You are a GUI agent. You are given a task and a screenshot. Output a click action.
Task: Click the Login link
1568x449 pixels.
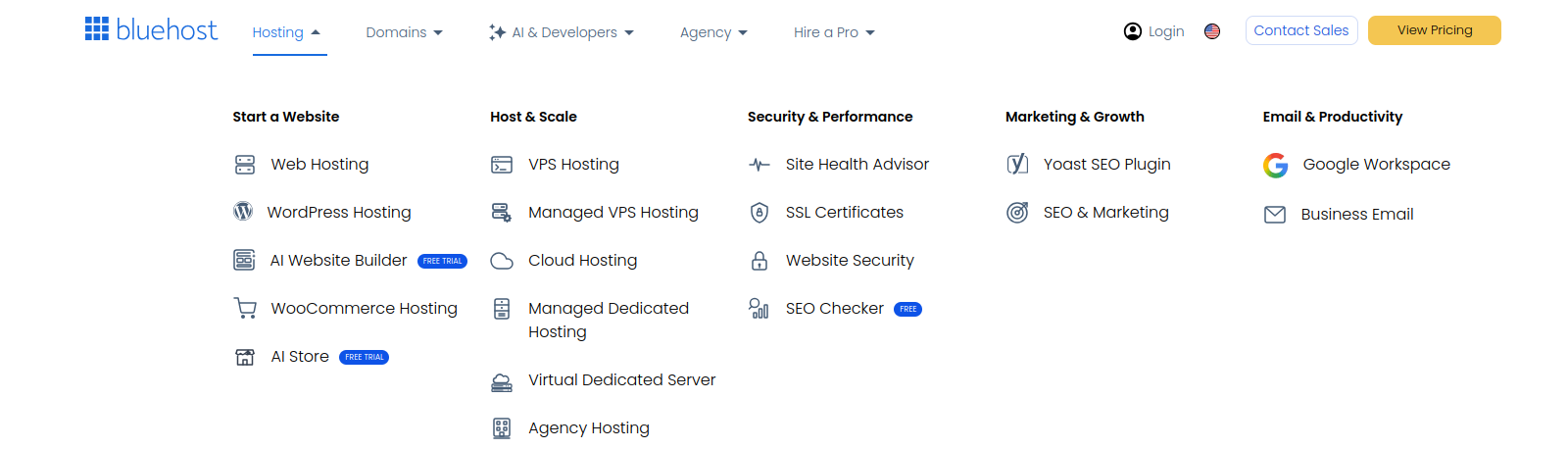pyautogui.click(x=1166, y=31)
